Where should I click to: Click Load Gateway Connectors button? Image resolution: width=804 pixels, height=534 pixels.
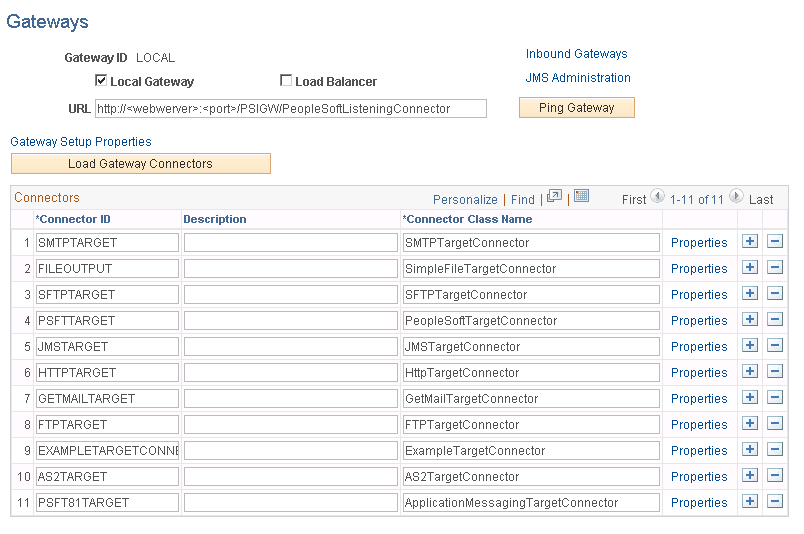pyautogui.click(x=140, y=164)
